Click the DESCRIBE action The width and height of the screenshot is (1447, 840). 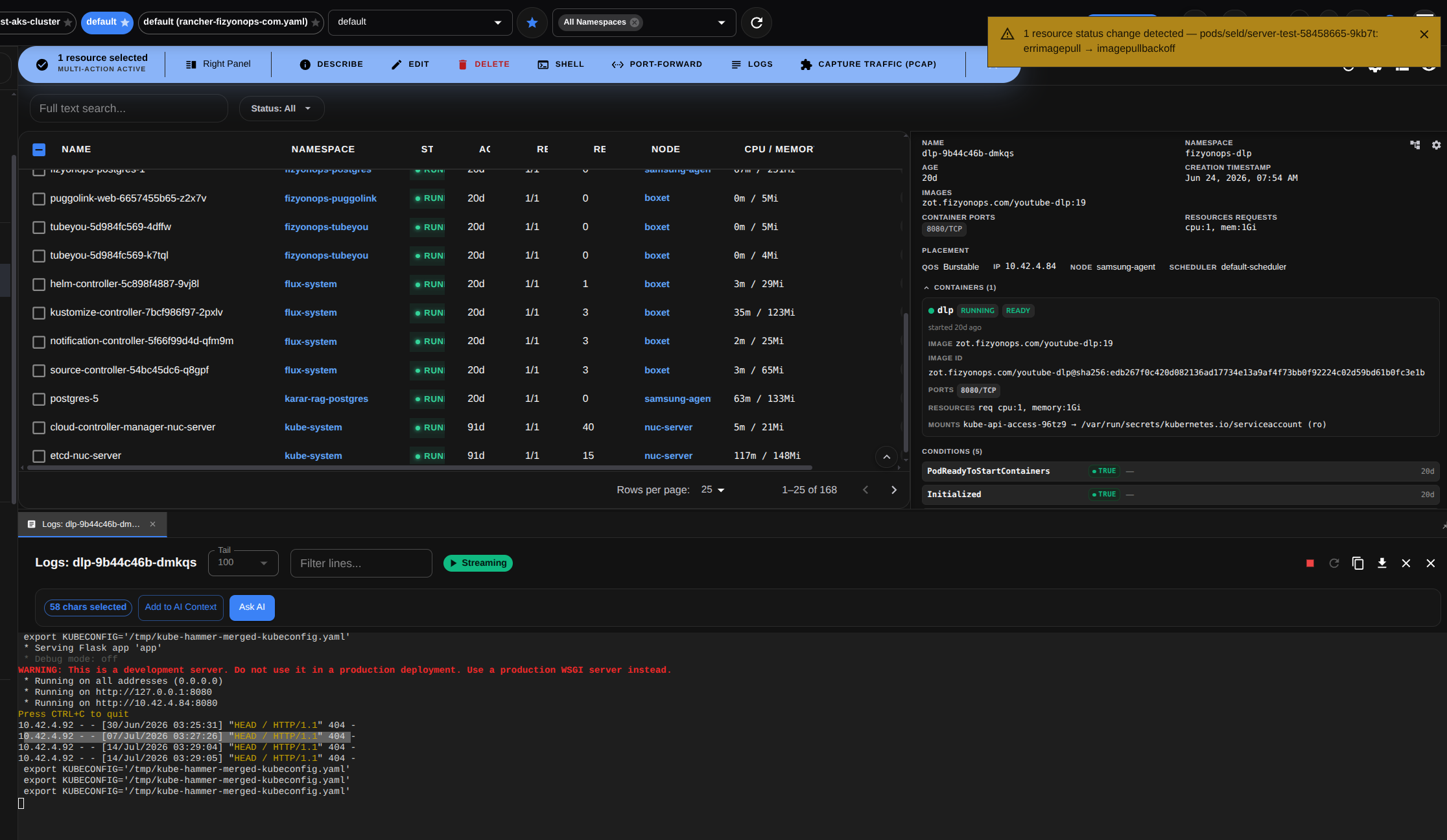pos(331,64)
